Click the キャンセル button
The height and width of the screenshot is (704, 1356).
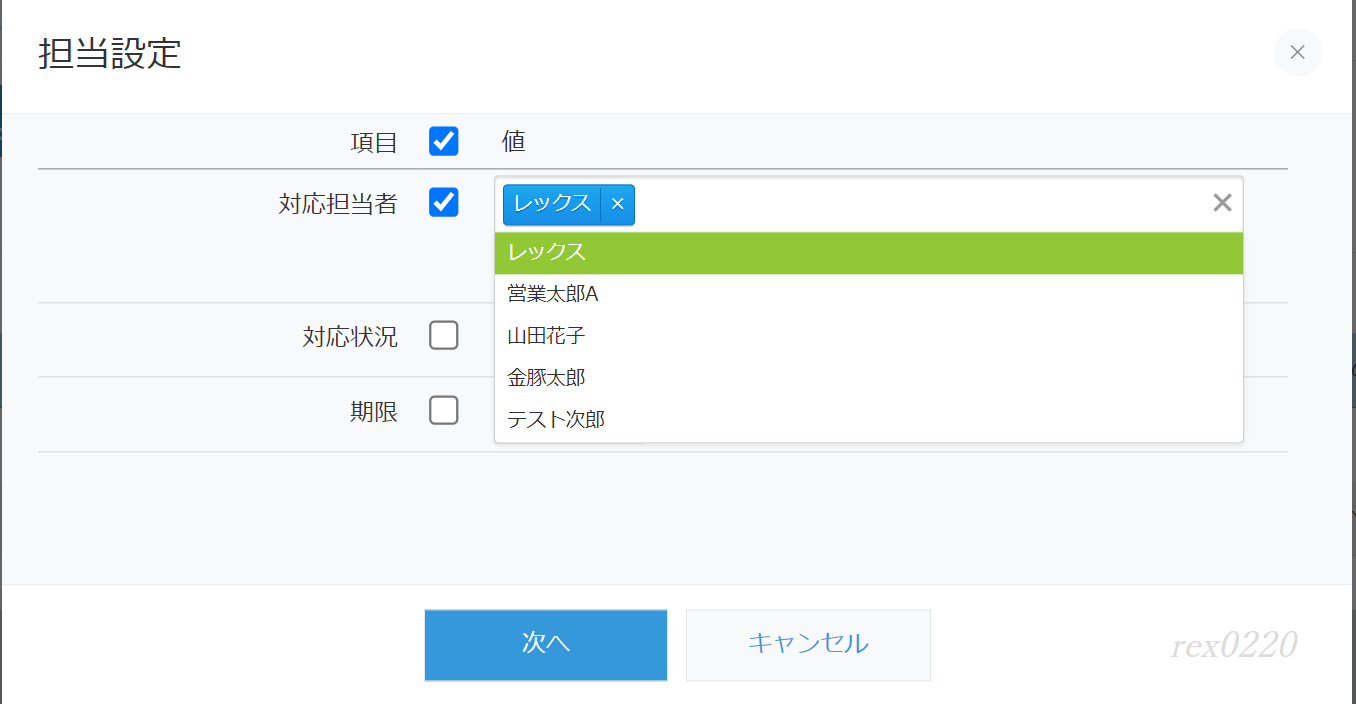(808, 644)
